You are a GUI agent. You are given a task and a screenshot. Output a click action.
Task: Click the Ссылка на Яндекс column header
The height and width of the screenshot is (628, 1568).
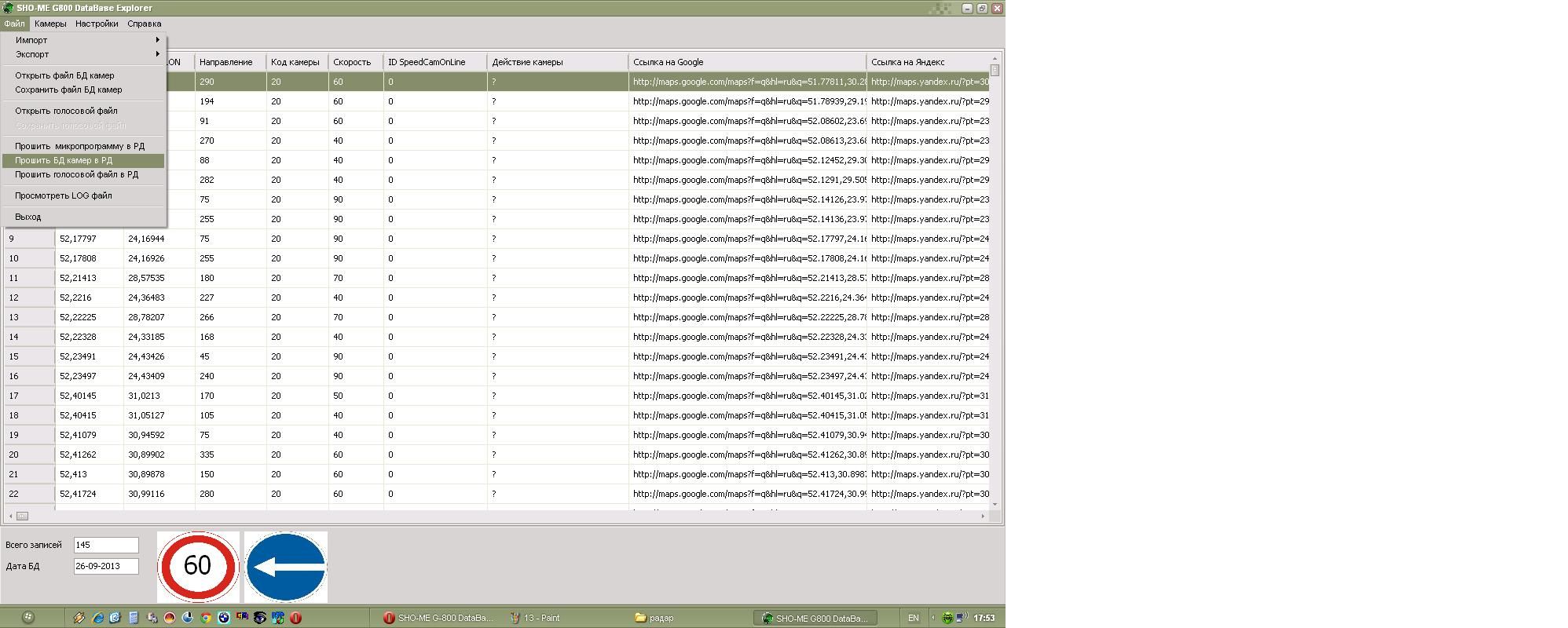coord(928,62)
